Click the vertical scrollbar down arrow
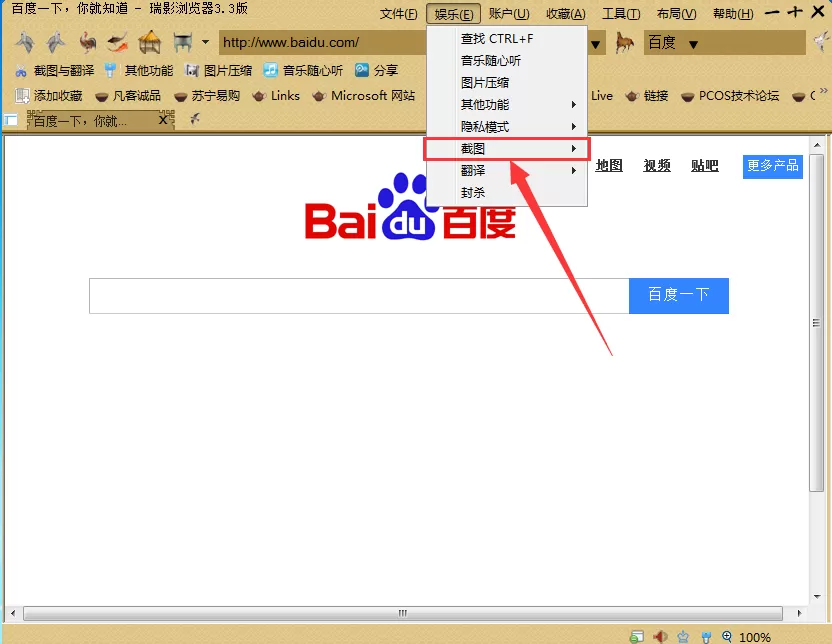 pos(817,597)
